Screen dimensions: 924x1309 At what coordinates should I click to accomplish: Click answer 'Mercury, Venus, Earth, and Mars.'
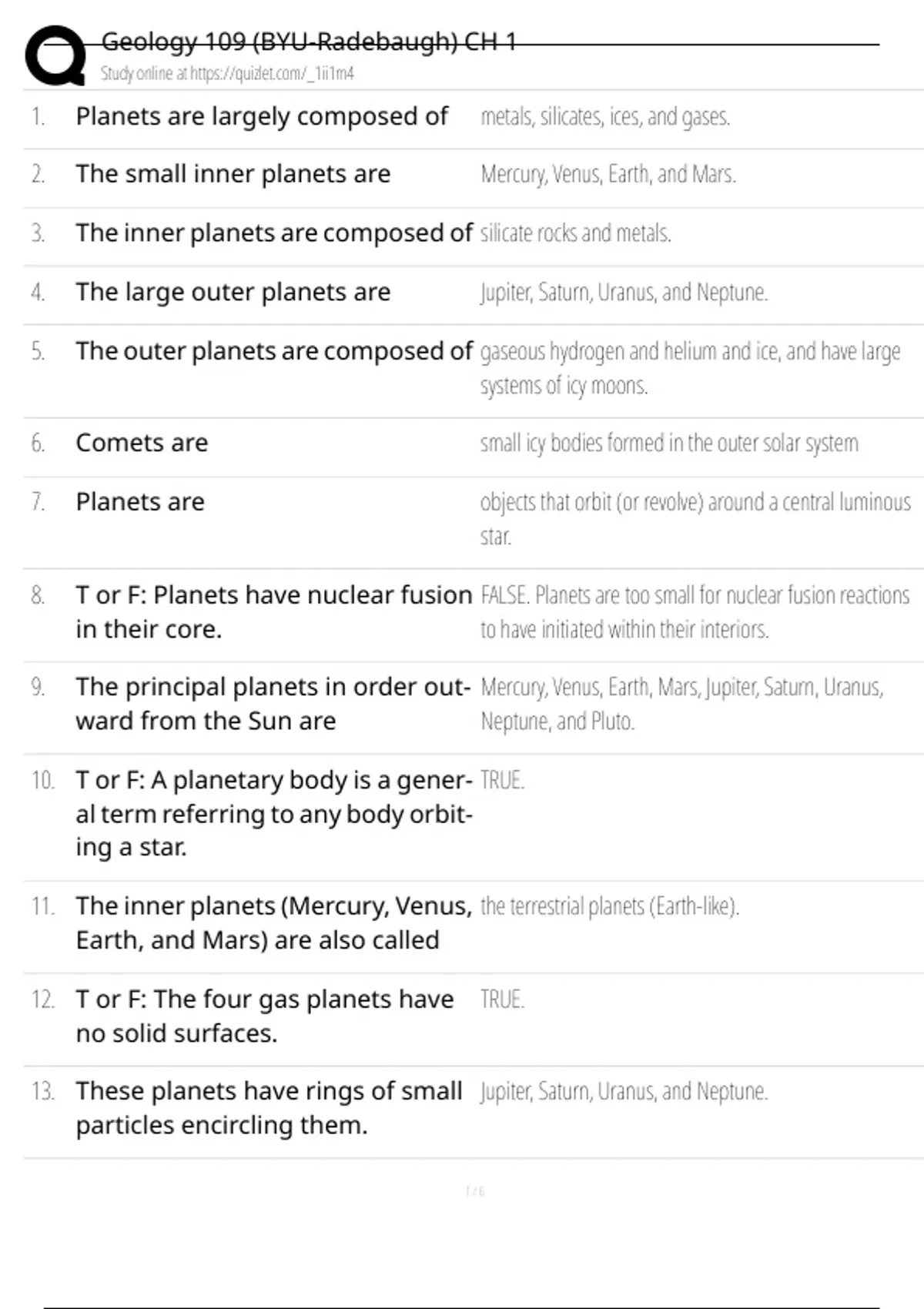(x=608, y=175)
